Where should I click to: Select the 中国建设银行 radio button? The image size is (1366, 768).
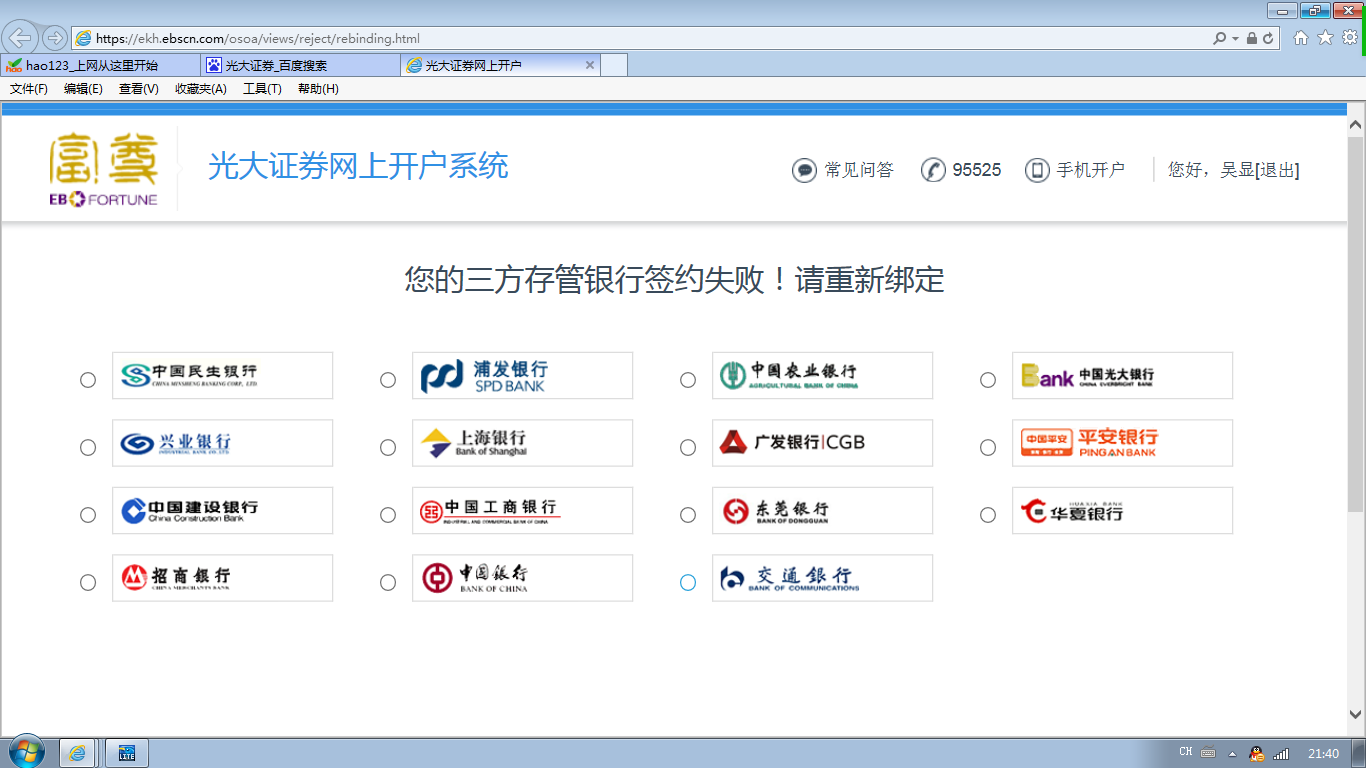pyautogui.click(x=88, y=515)
